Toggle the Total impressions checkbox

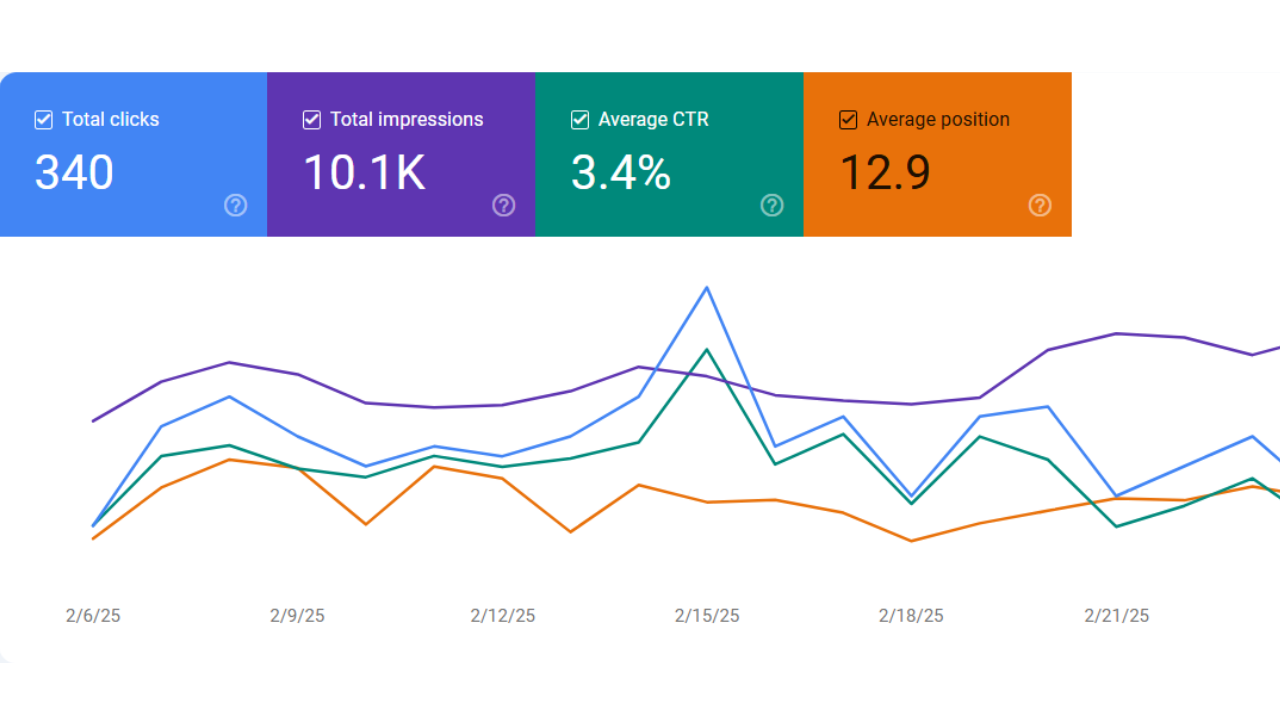pyautogui.click(x=311, y=120)
